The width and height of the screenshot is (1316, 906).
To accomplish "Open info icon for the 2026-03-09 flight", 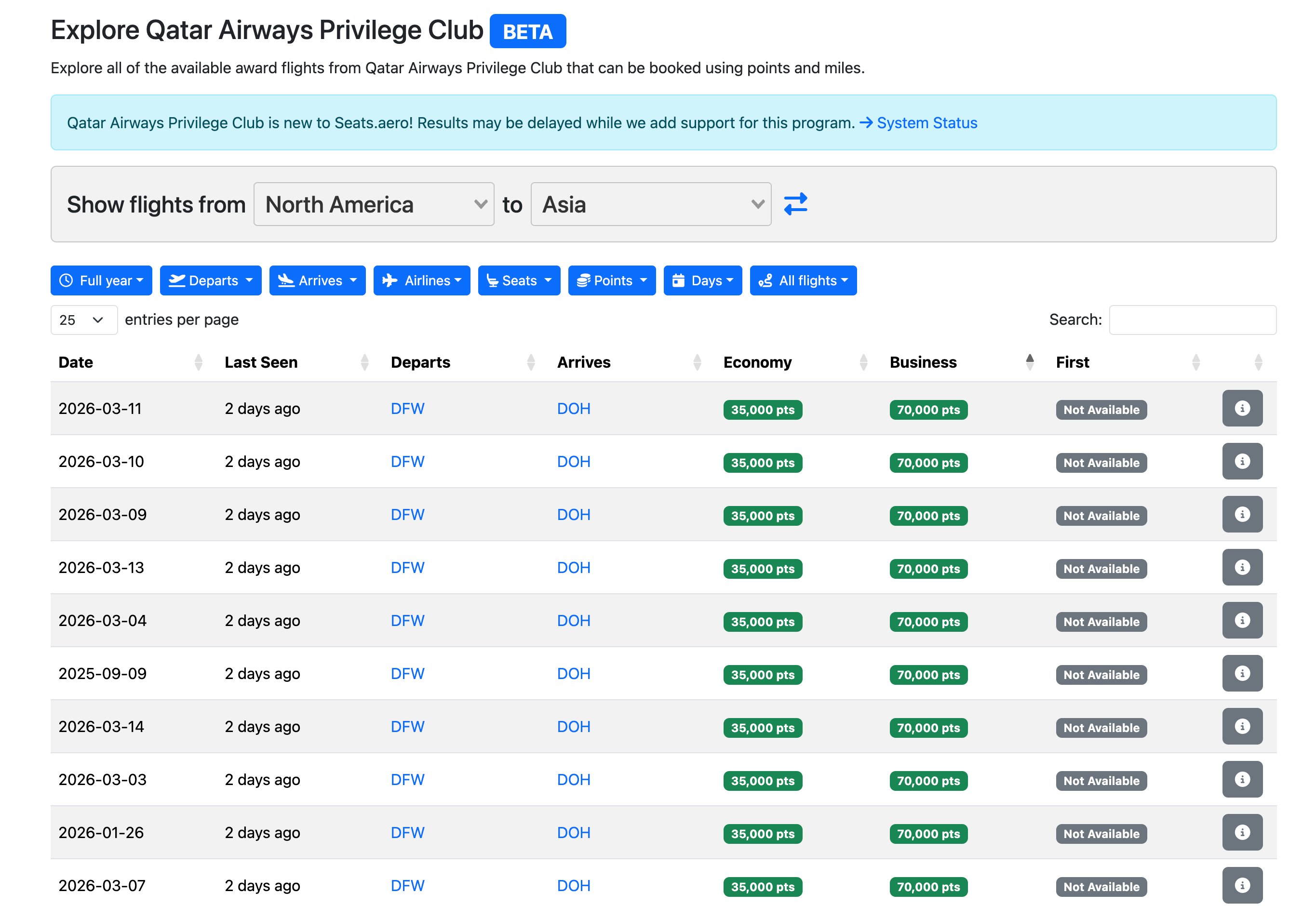I will [1242, 515].
